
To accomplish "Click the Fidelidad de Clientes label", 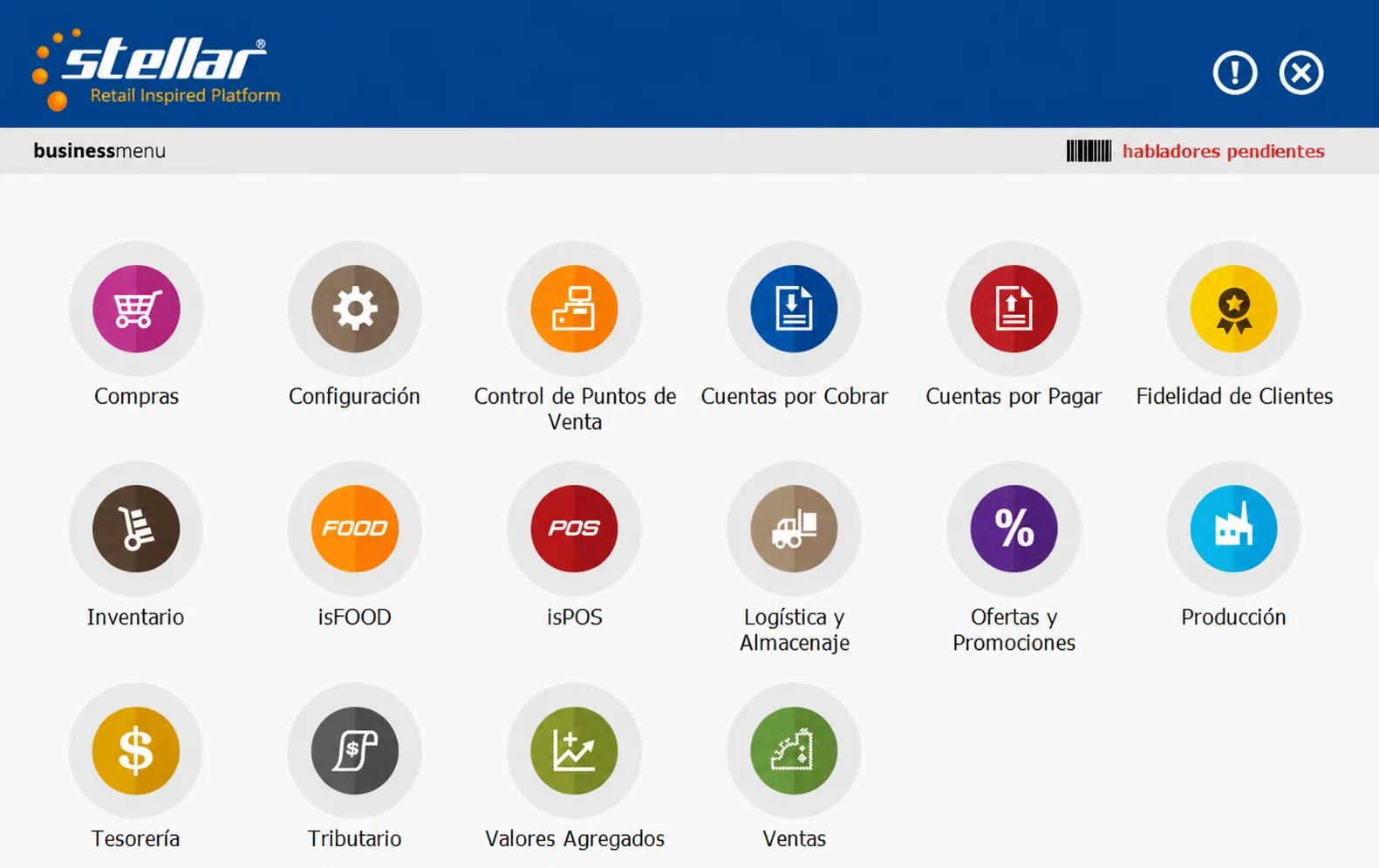I will (x=1234, y=396).
